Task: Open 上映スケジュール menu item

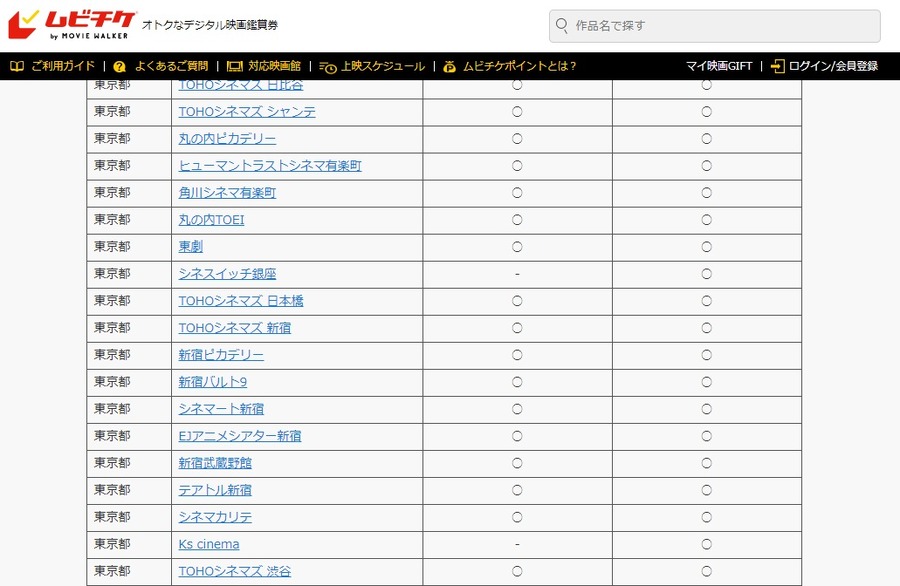Action: coord(383,66)
